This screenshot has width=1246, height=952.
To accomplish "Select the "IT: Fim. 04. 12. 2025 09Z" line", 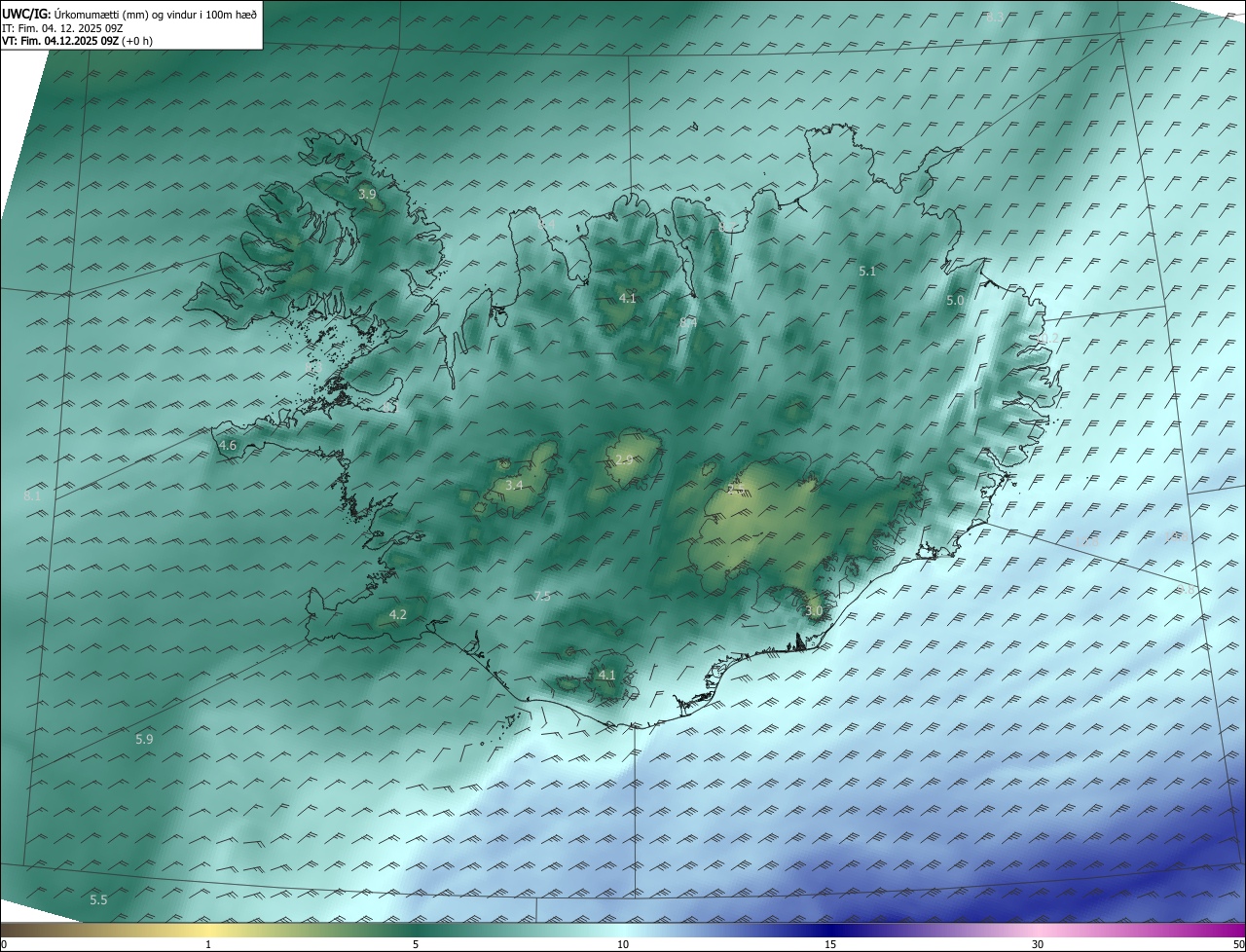I will pyautogui.click(x=62, y=28).
